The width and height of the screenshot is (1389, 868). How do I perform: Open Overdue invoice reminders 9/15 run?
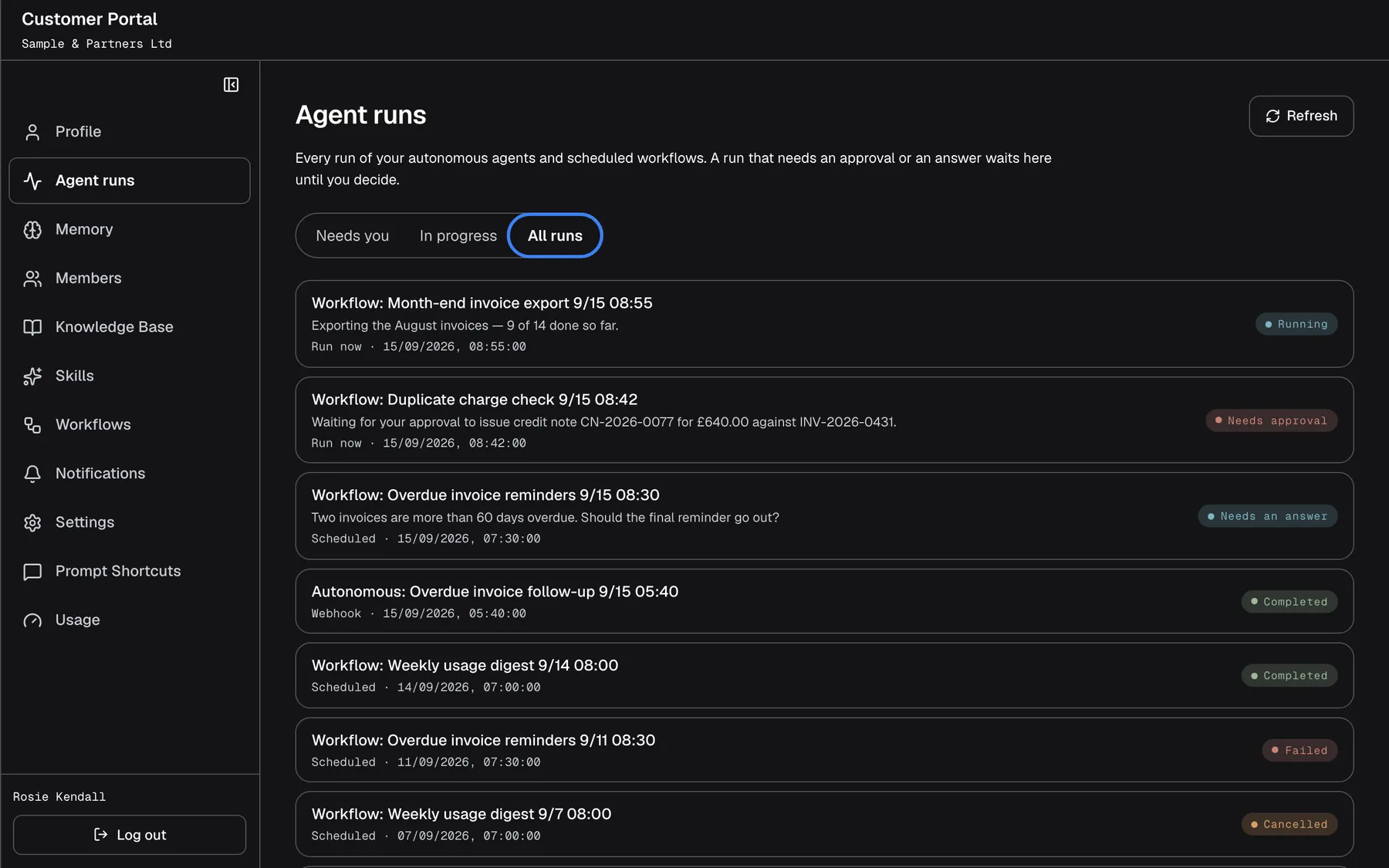(824, 516)
